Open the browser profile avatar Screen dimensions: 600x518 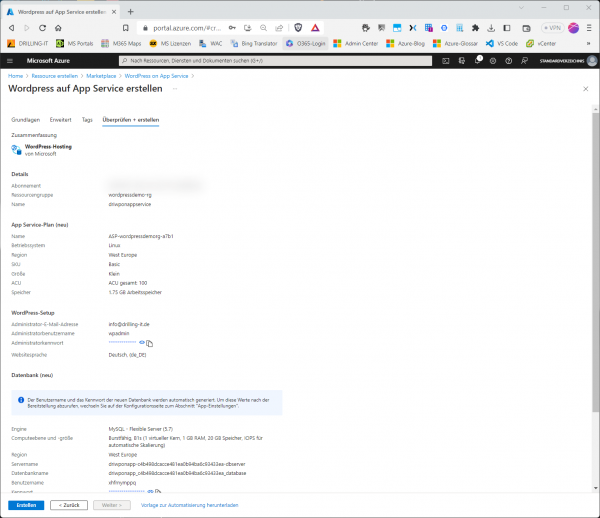(x=573, y=28)
